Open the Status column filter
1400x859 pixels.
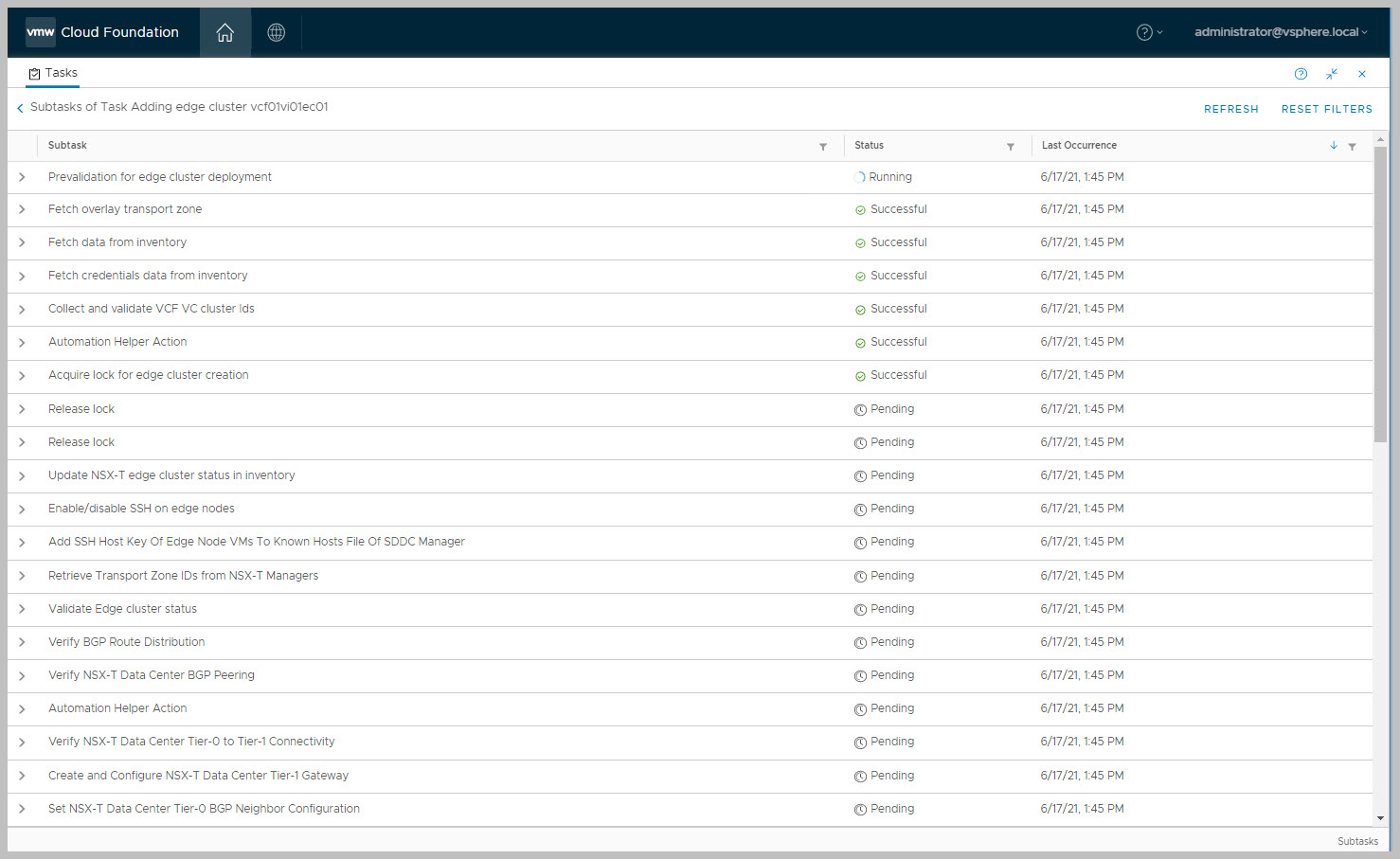click(x=1011, y=147)
